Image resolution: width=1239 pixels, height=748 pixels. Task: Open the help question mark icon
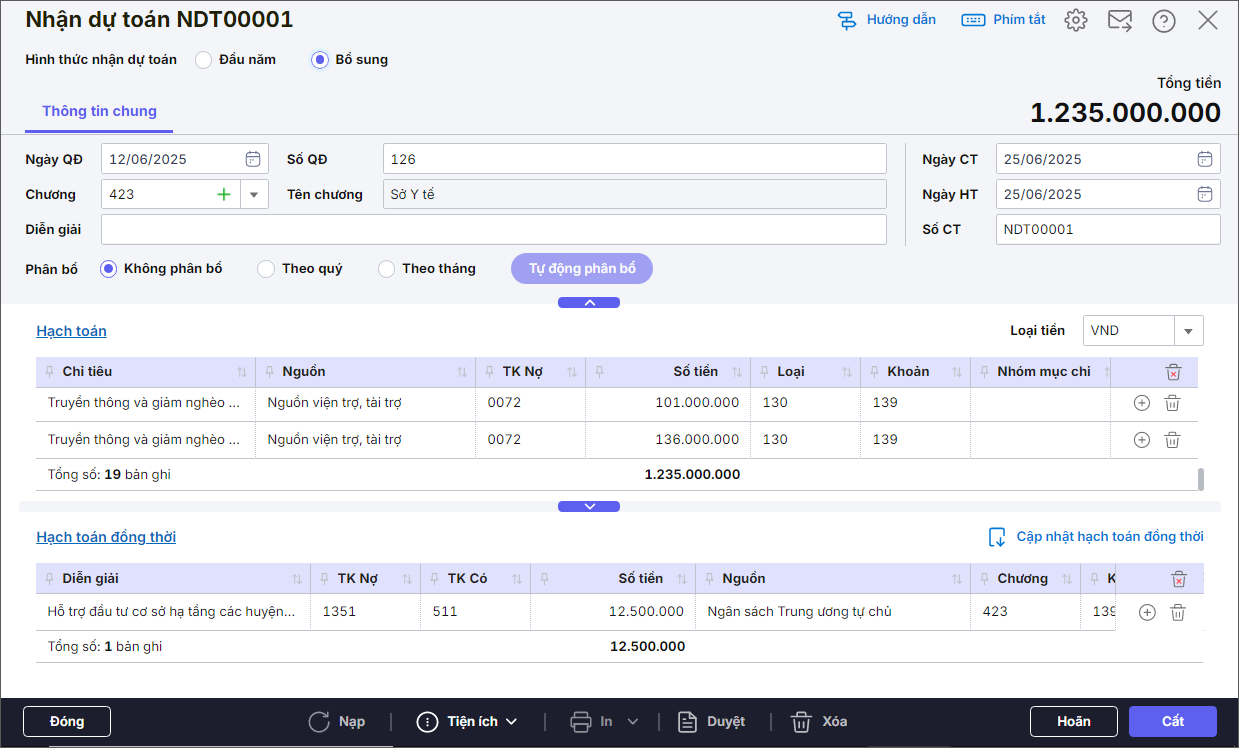click(x=1163, y=20)
